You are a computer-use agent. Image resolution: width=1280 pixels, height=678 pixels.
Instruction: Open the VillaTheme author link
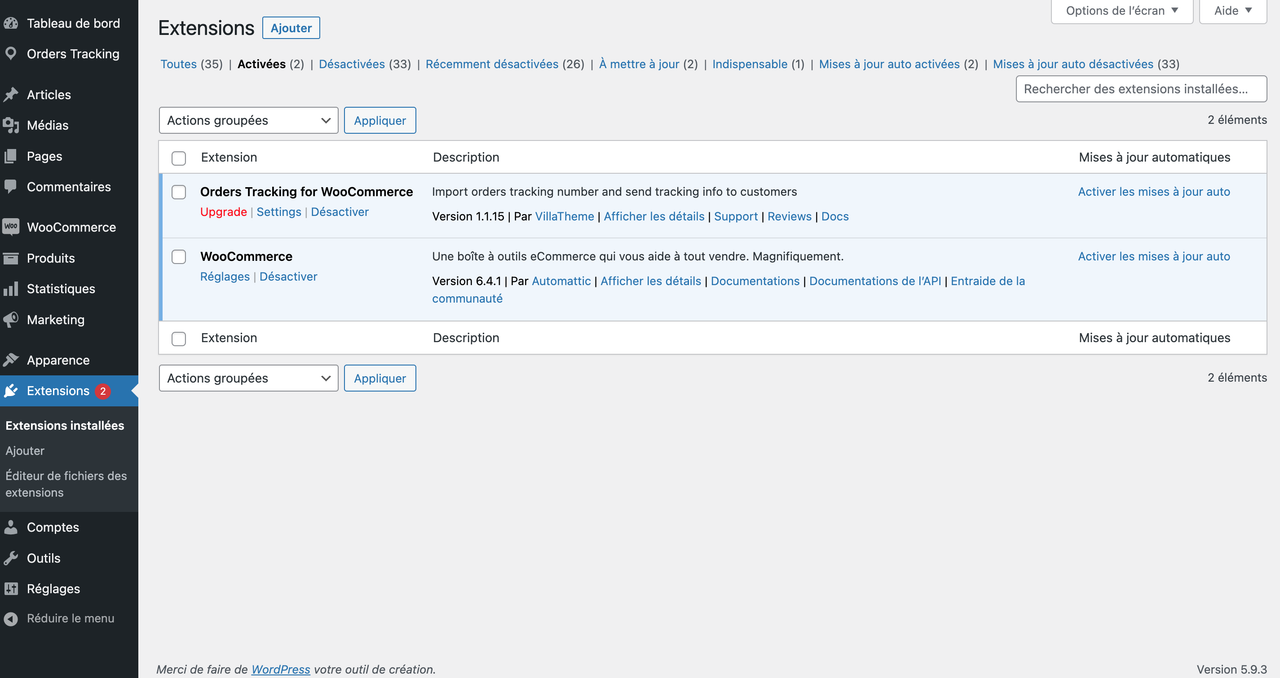[565, 216]
